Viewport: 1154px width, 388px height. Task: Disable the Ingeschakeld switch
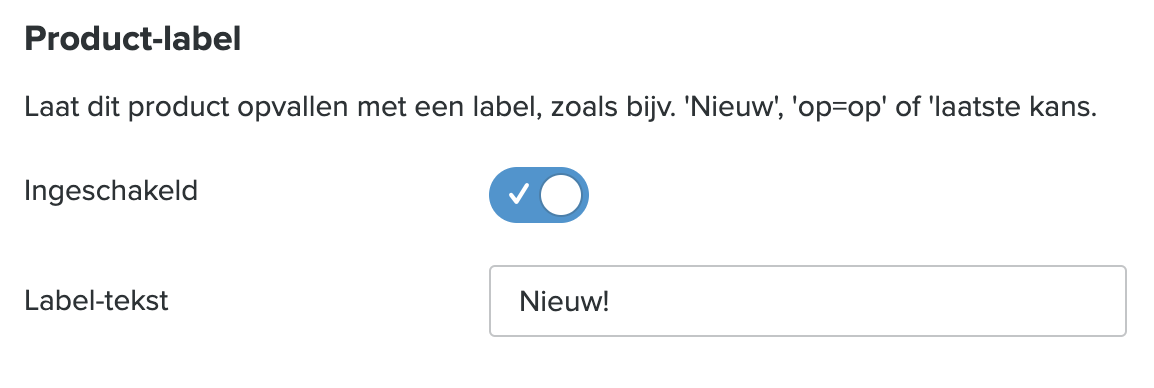point(539,195)
